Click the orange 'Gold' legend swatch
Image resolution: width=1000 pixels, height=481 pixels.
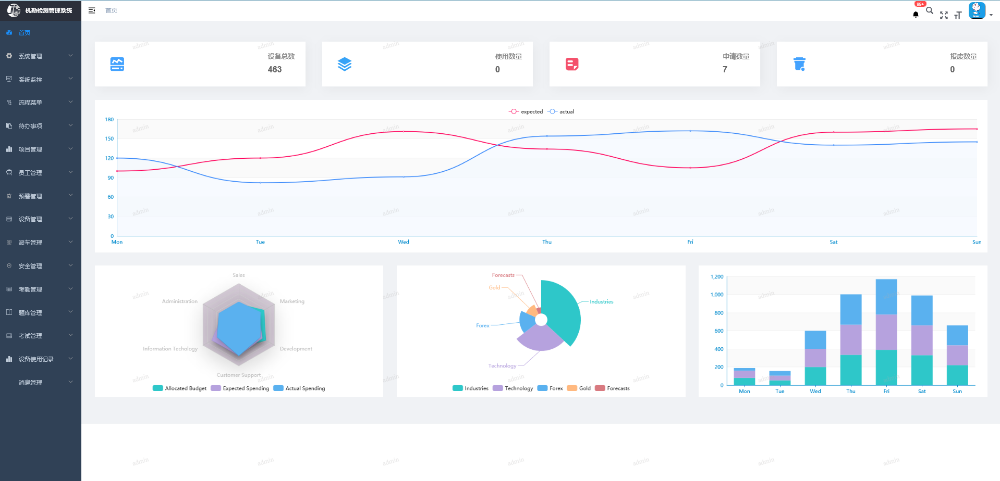(x=572, y=388)
